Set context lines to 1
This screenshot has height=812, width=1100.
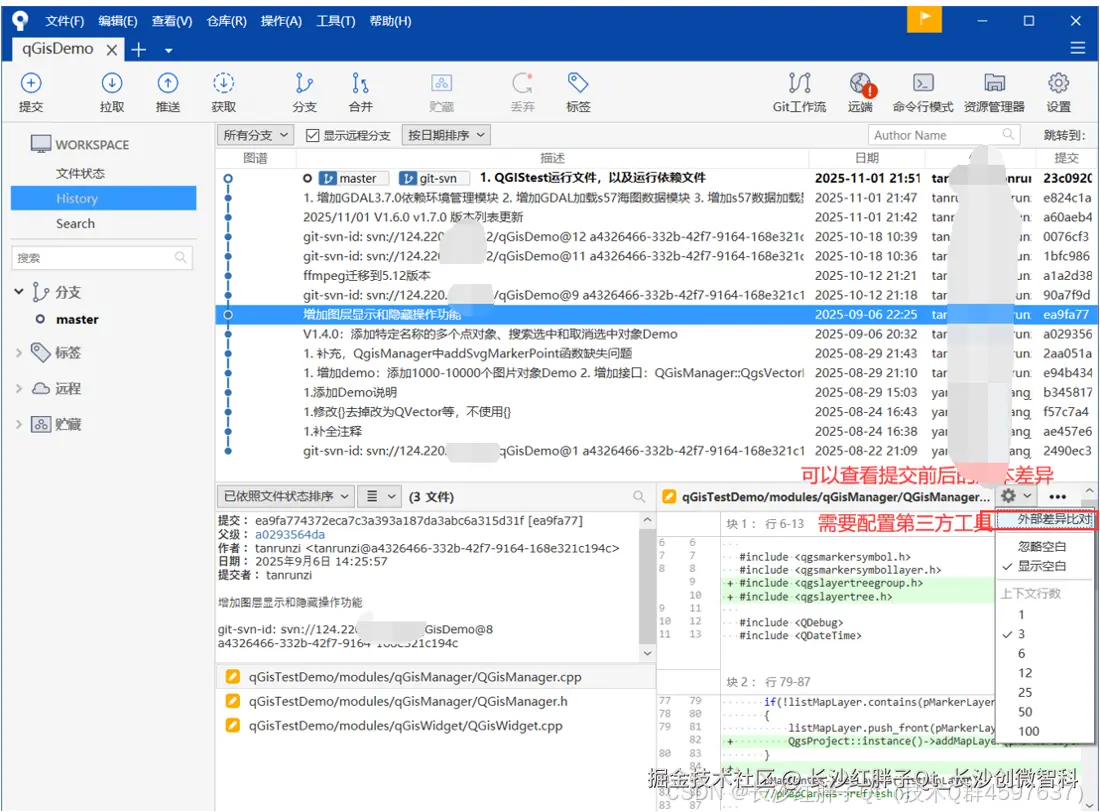coord(1021,615)
